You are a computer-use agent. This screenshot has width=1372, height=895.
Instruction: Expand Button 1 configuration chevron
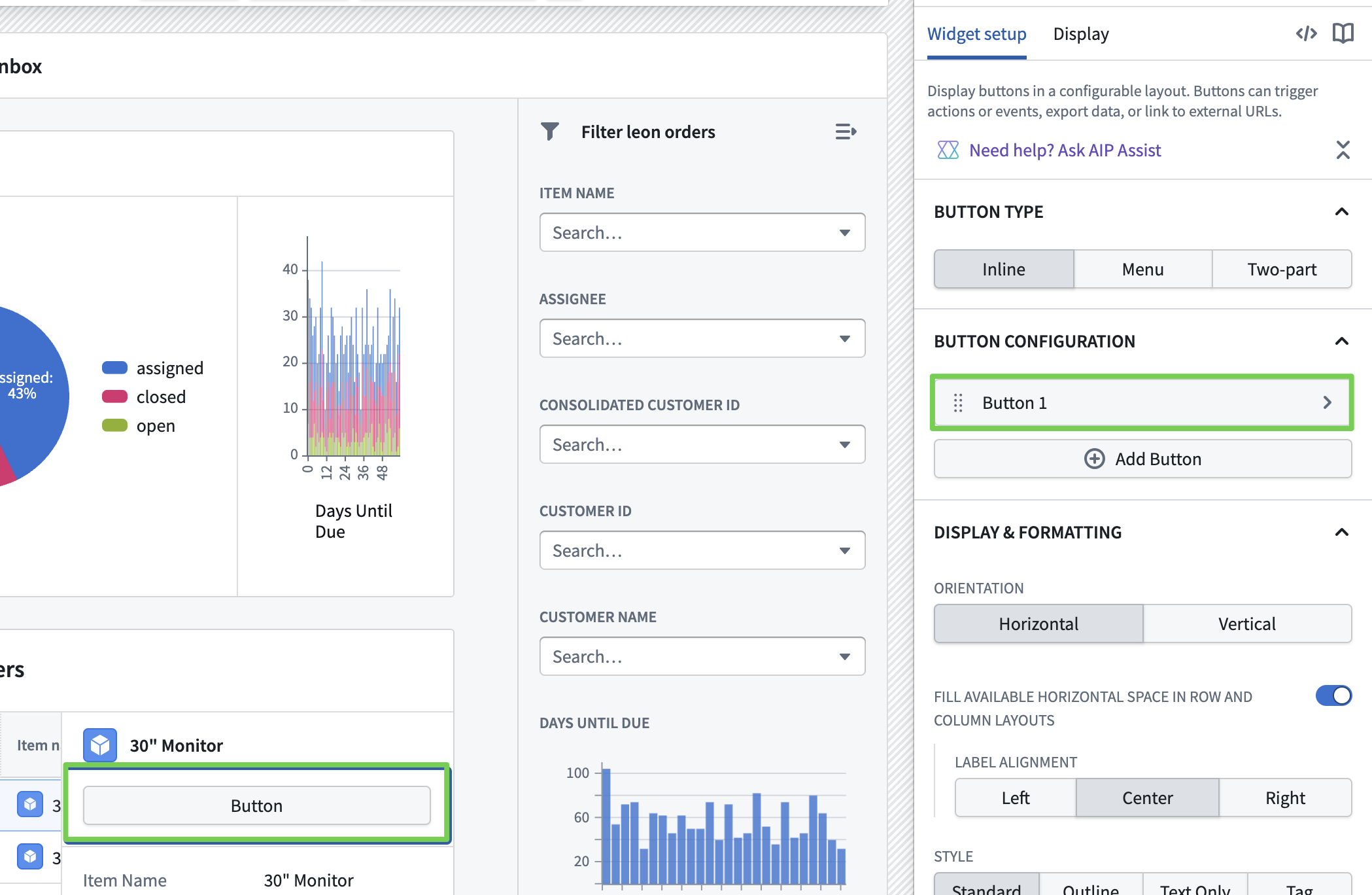[x=1327, y=403]
